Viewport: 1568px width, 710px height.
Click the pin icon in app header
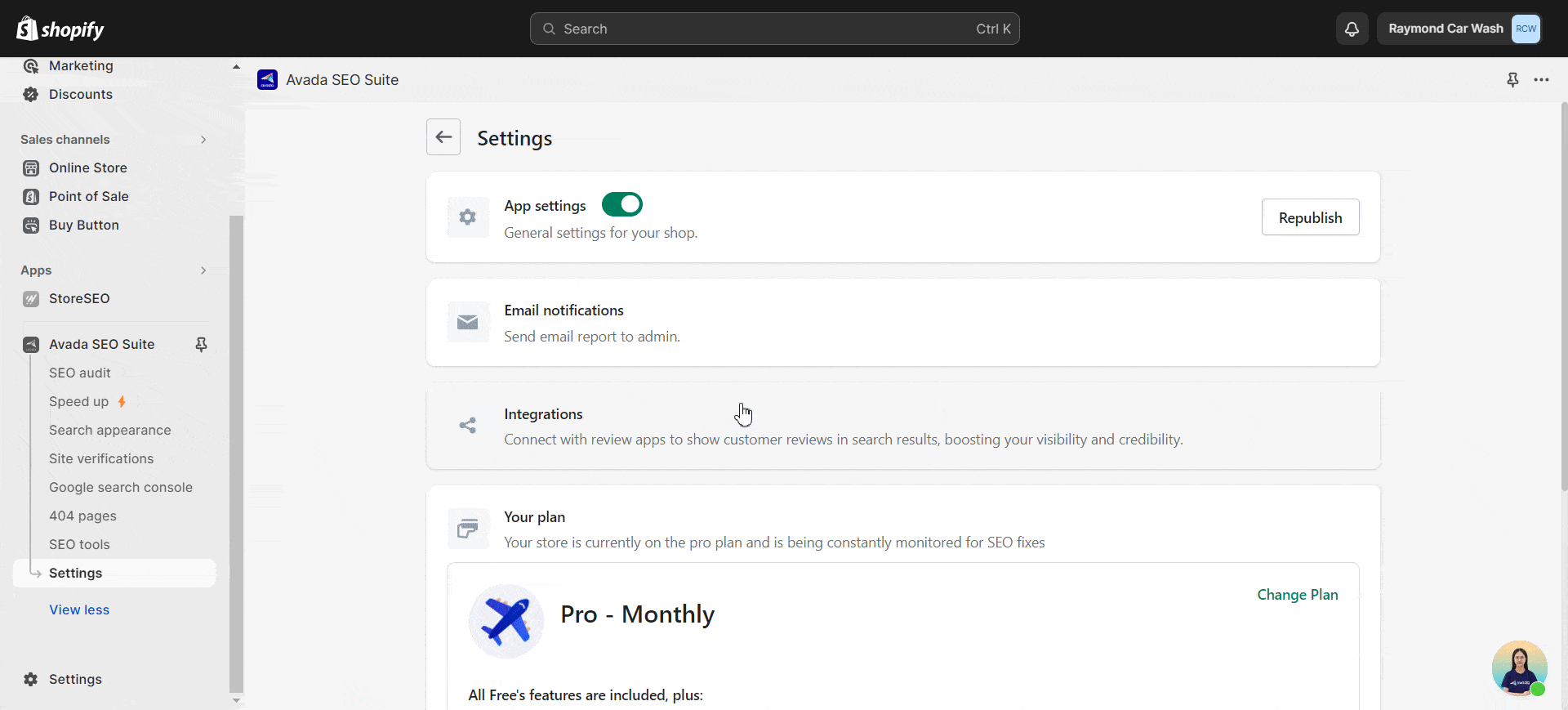tap(1512, 79)
